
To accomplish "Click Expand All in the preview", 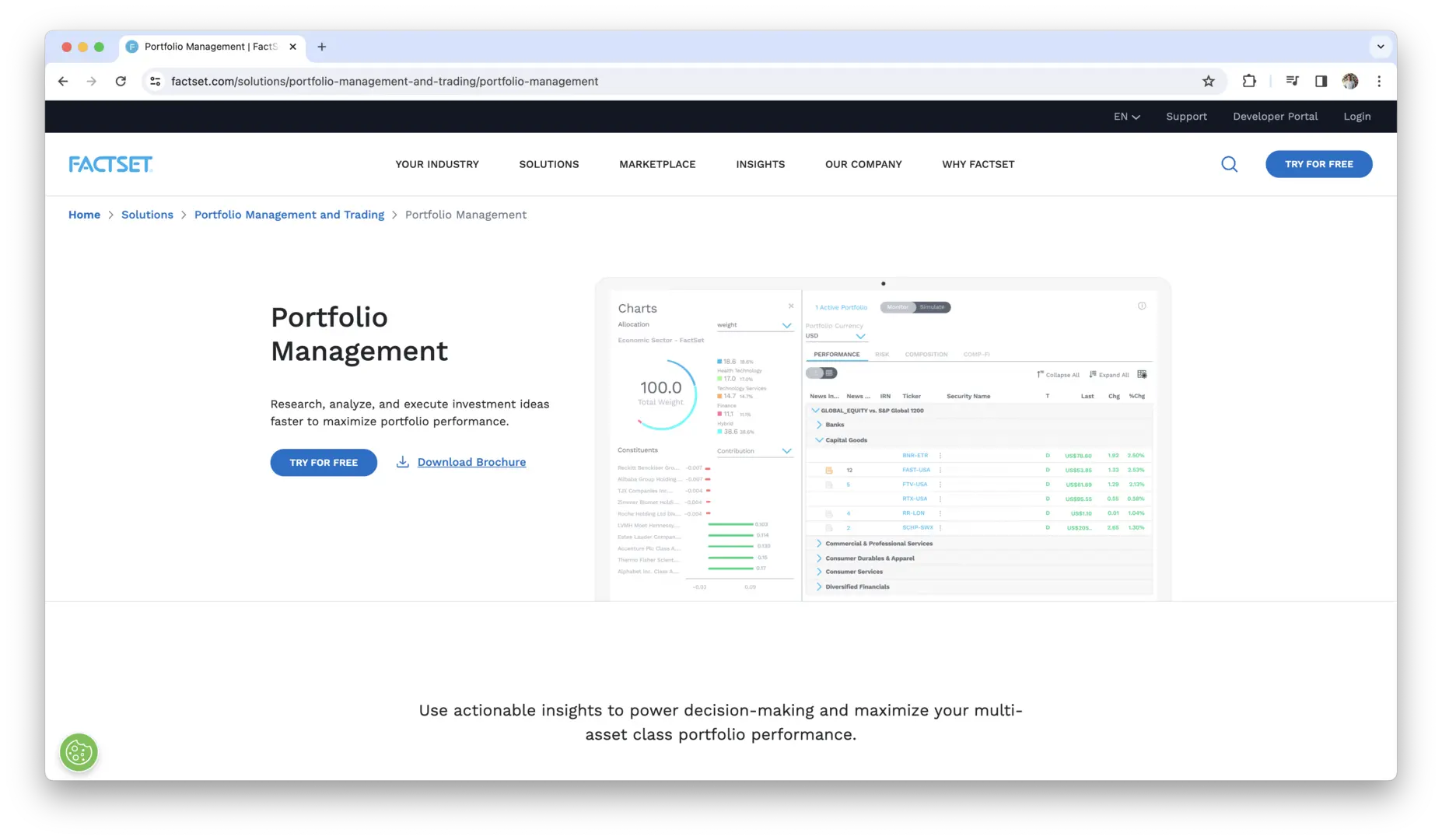I will (x=1109, y=375).
